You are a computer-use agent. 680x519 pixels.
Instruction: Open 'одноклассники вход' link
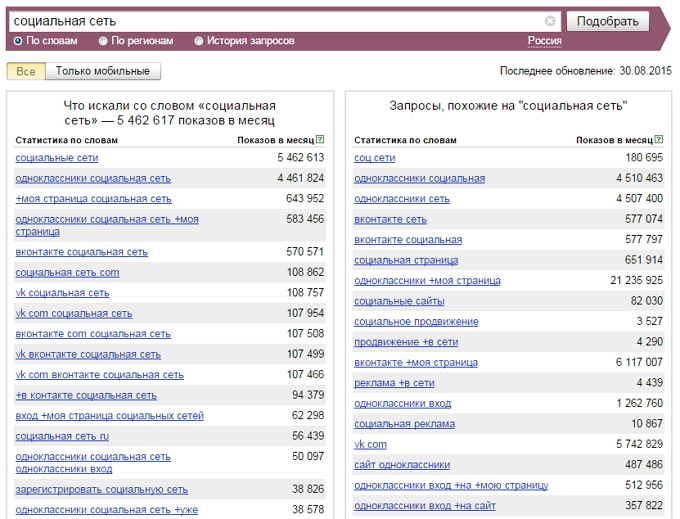coord(402,403)
